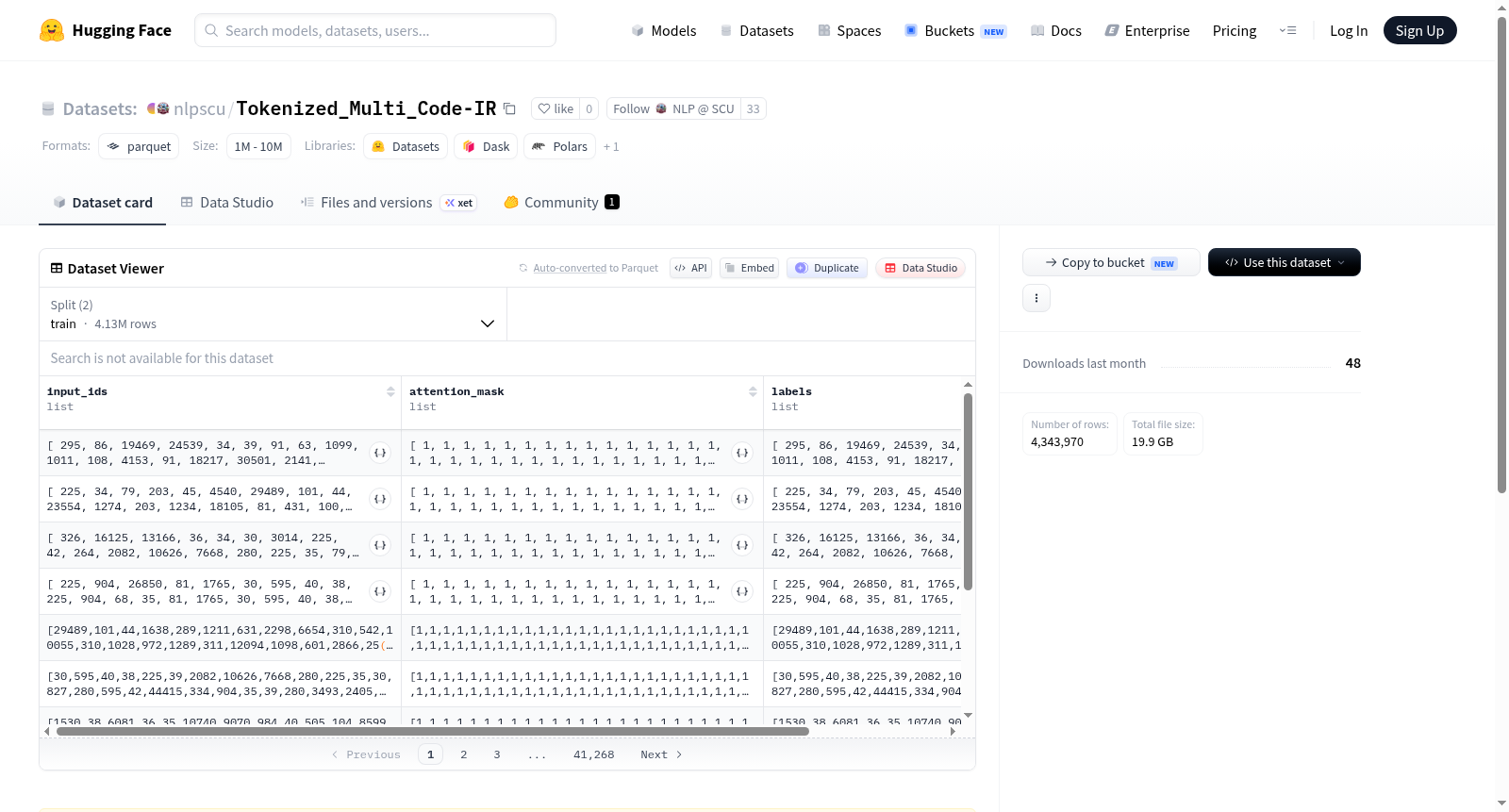Click the table vertical scrollbar
This screenshot has width=1509, height=812.
(968, 491)
